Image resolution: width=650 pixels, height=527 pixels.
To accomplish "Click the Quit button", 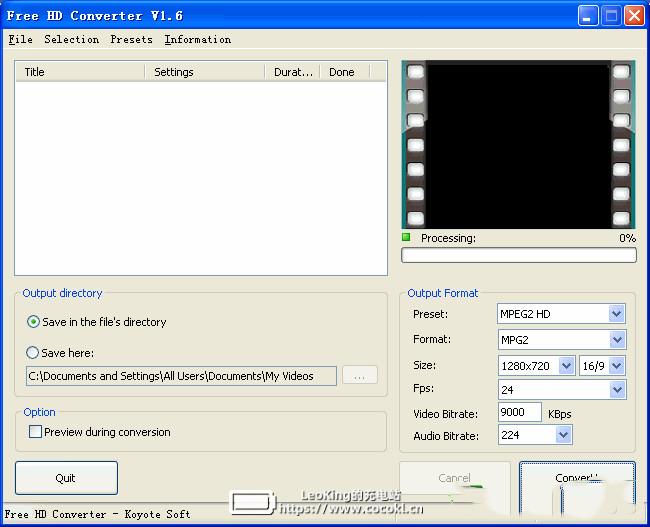I will pyautogui.click(x=66, y=478).
